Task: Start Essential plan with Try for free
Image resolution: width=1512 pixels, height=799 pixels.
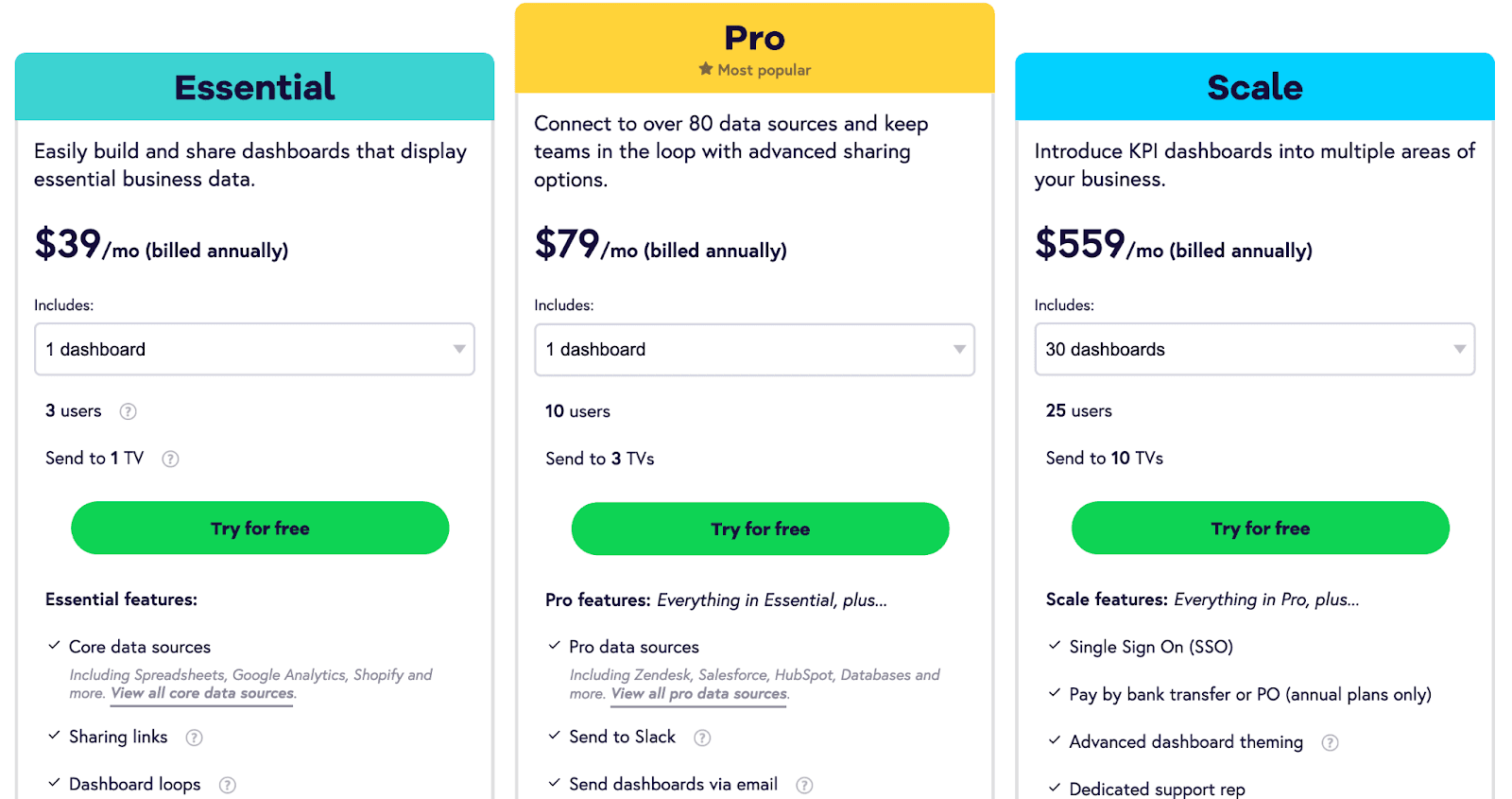Action: 260,528
